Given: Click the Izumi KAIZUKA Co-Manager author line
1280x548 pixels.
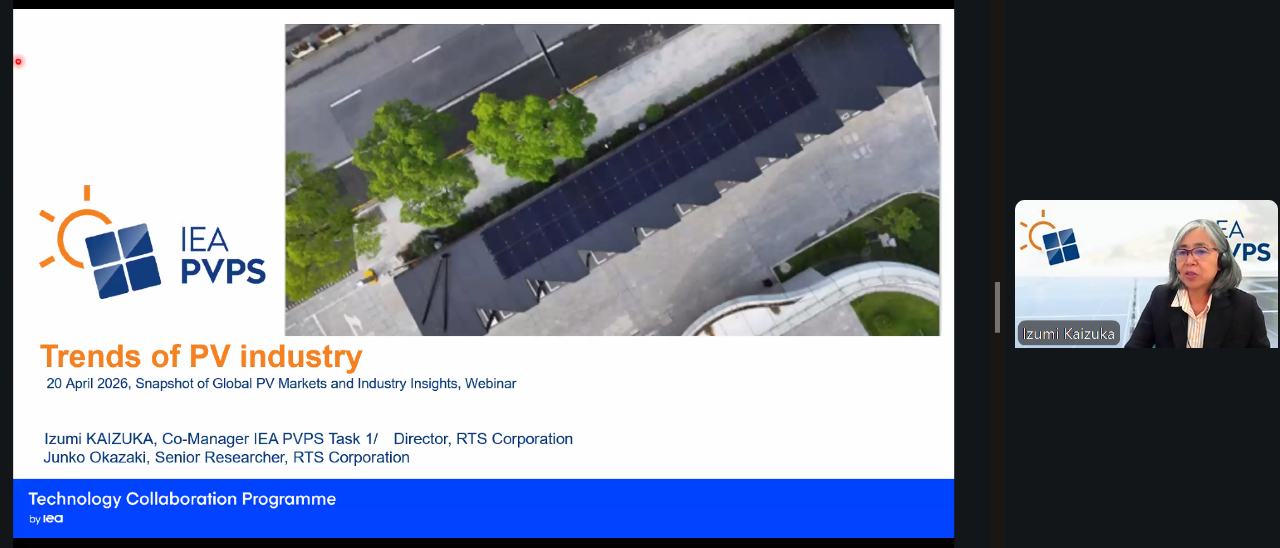Looking at the screenshot, I should click(x=211, y=439).
